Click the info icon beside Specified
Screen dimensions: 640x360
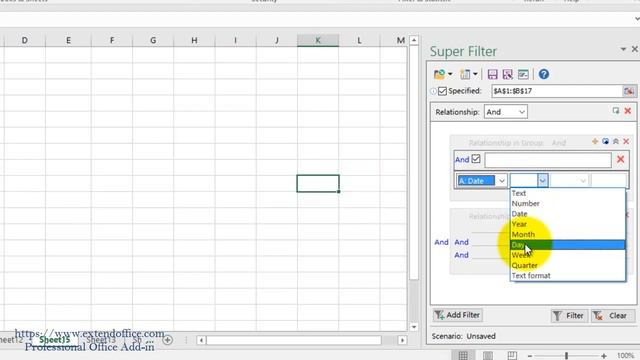(x=433, y=91)
